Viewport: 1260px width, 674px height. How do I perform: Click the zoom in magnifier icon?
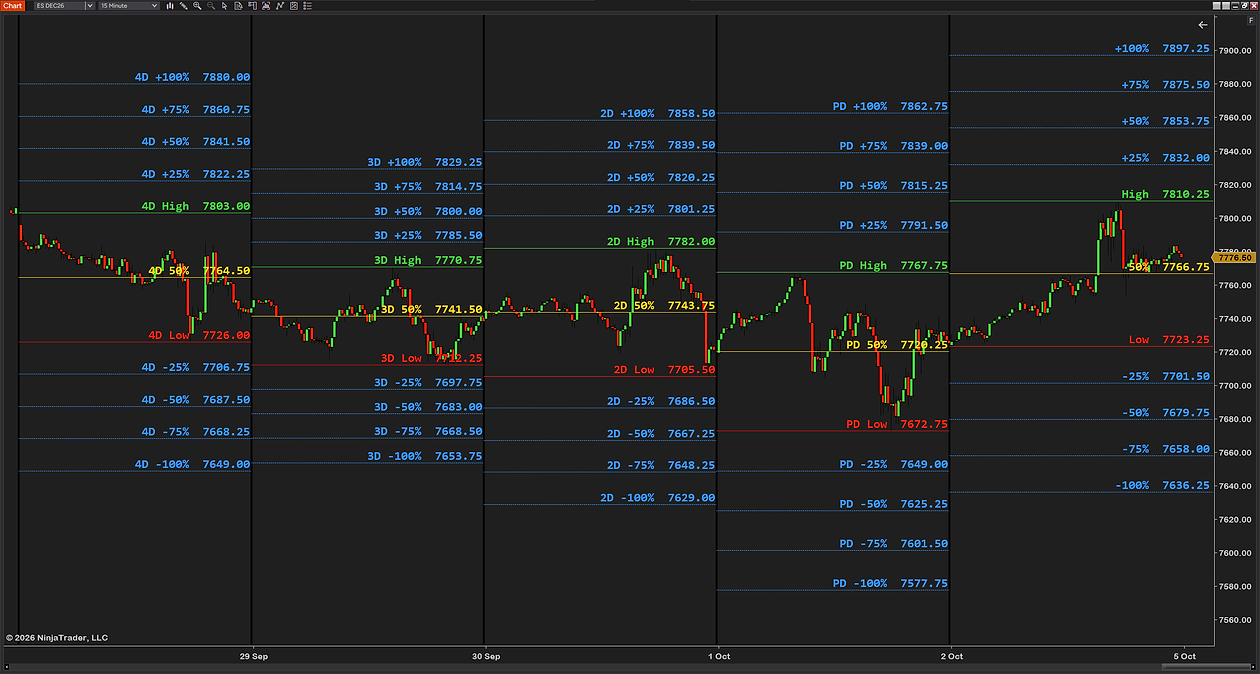tap(197, 6)
